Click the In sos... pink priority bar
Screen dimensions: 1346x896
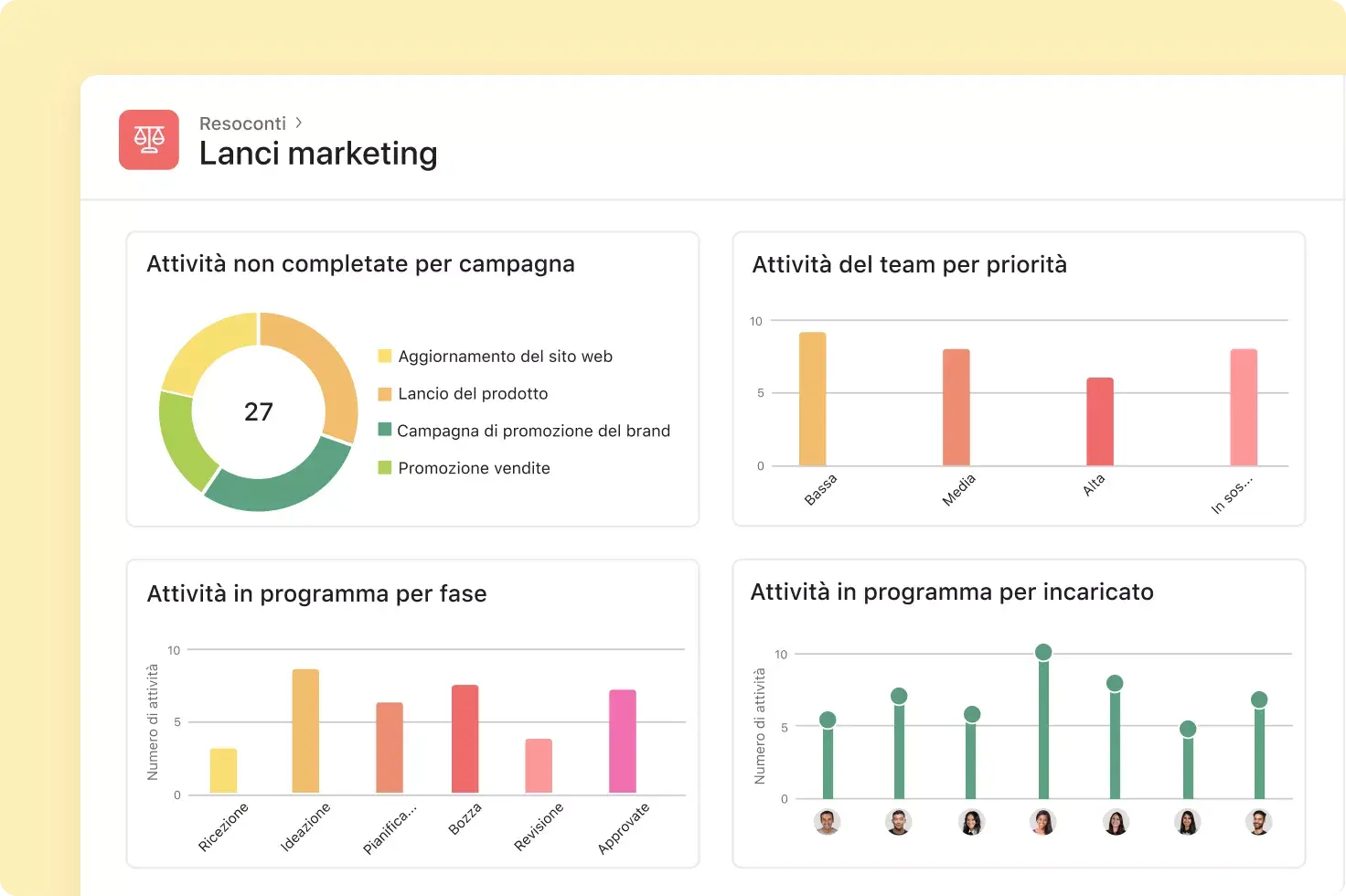(x=1244, y=407)
